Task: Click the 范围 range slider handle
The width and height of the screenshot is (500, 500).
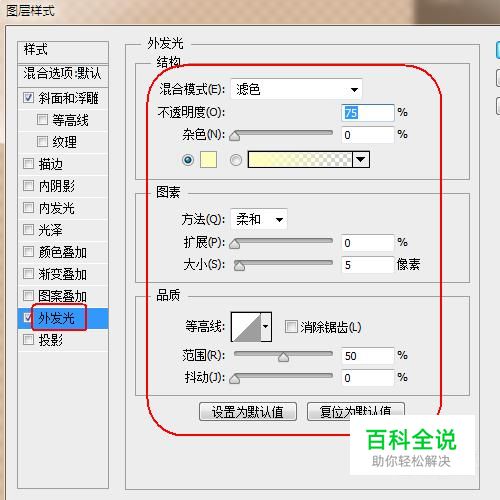Action: (283, 357)
